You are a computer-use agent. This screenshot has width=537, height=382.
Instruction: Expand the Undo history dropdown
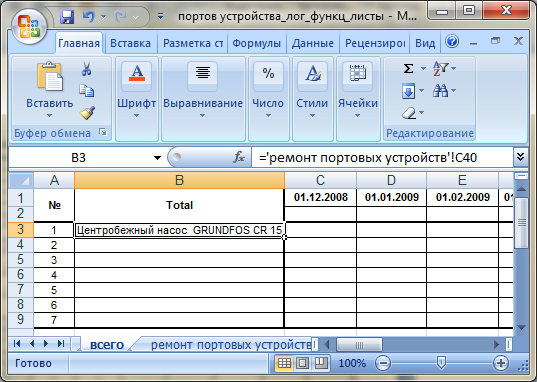tap(103, 17)
